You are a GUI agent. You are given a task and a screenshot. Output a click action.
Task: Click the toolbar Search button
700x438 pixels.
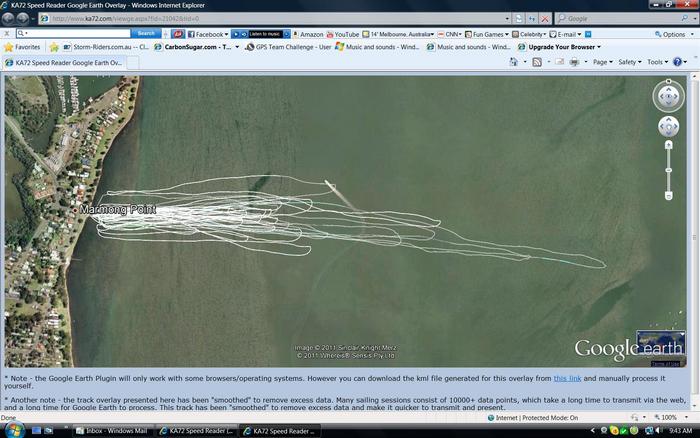pos(146,34)
